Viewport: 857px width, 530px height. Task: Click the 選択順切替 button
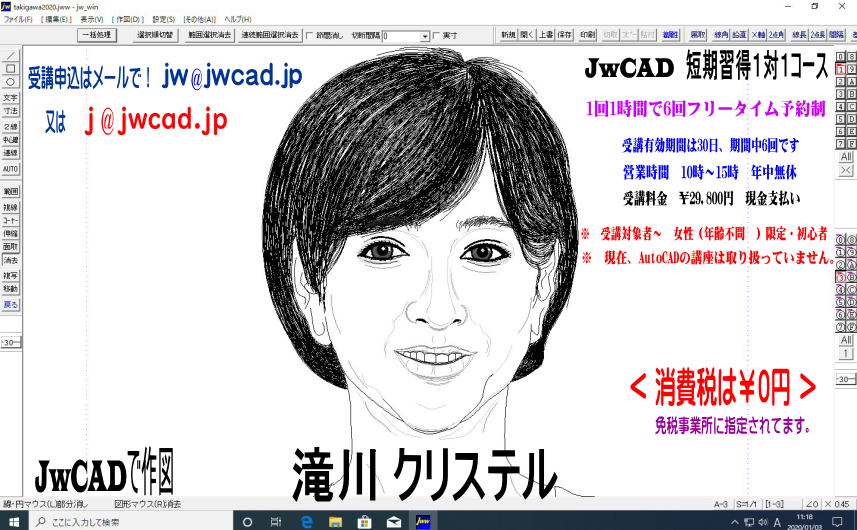point(155,35)
